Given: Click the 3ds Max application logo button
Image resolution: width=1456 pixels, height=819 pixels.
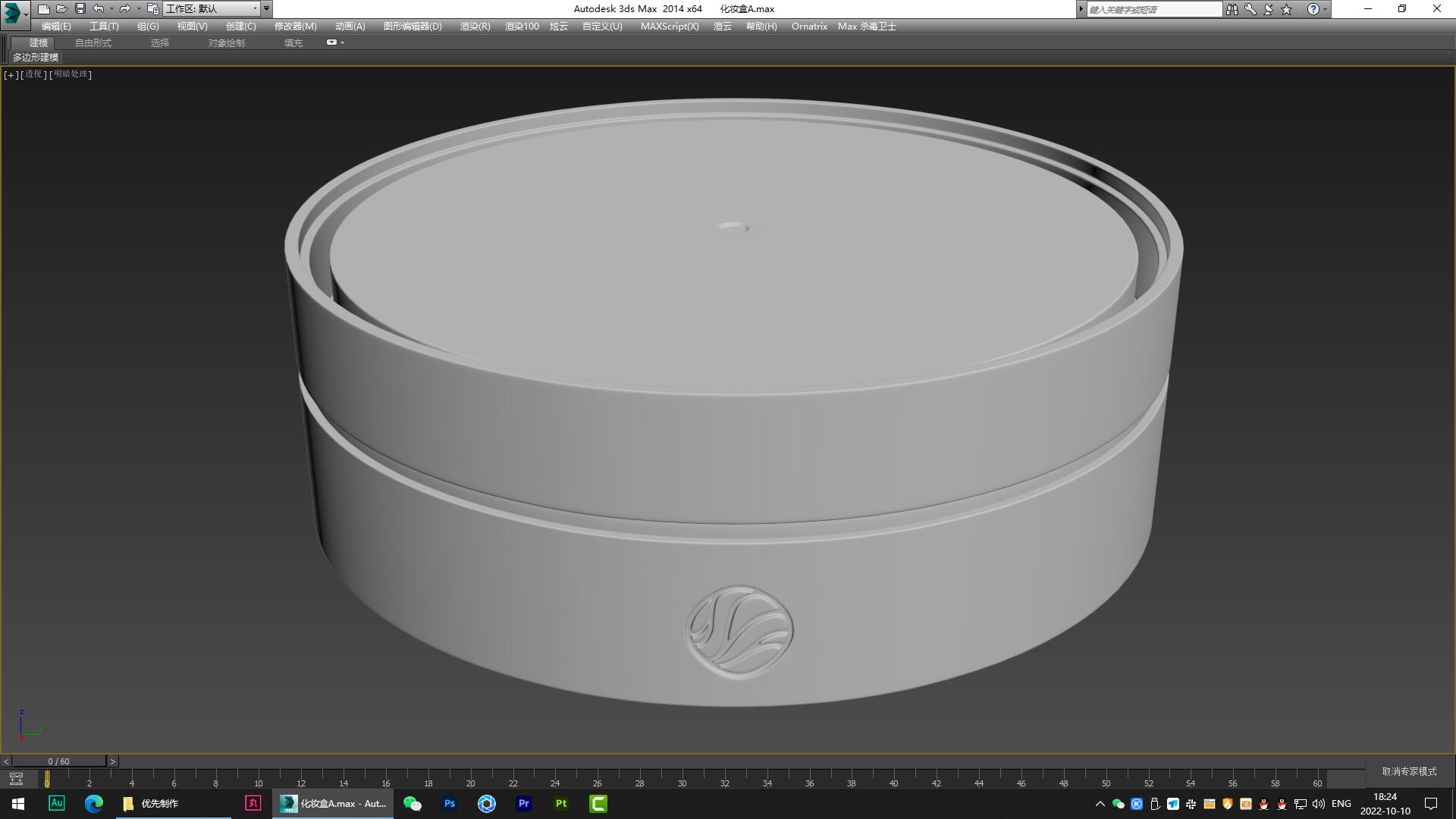Looking at the screenshot, I should click(x=11, y=9).
